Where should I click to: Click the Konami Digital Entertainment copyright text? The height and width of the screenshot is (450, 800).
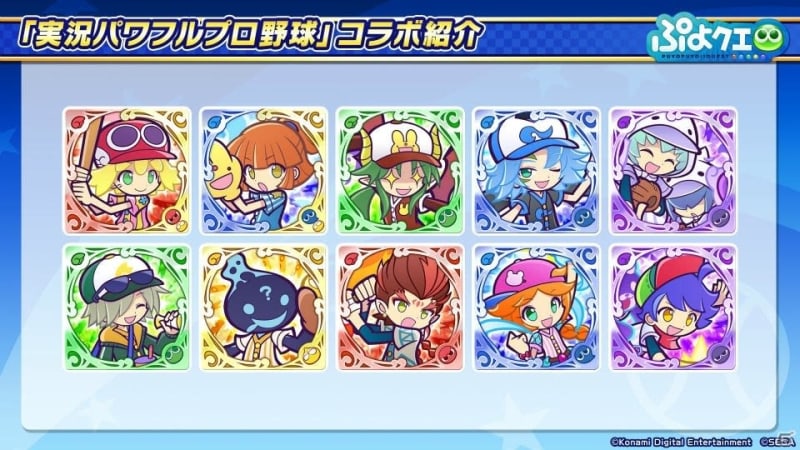point(681,442)
